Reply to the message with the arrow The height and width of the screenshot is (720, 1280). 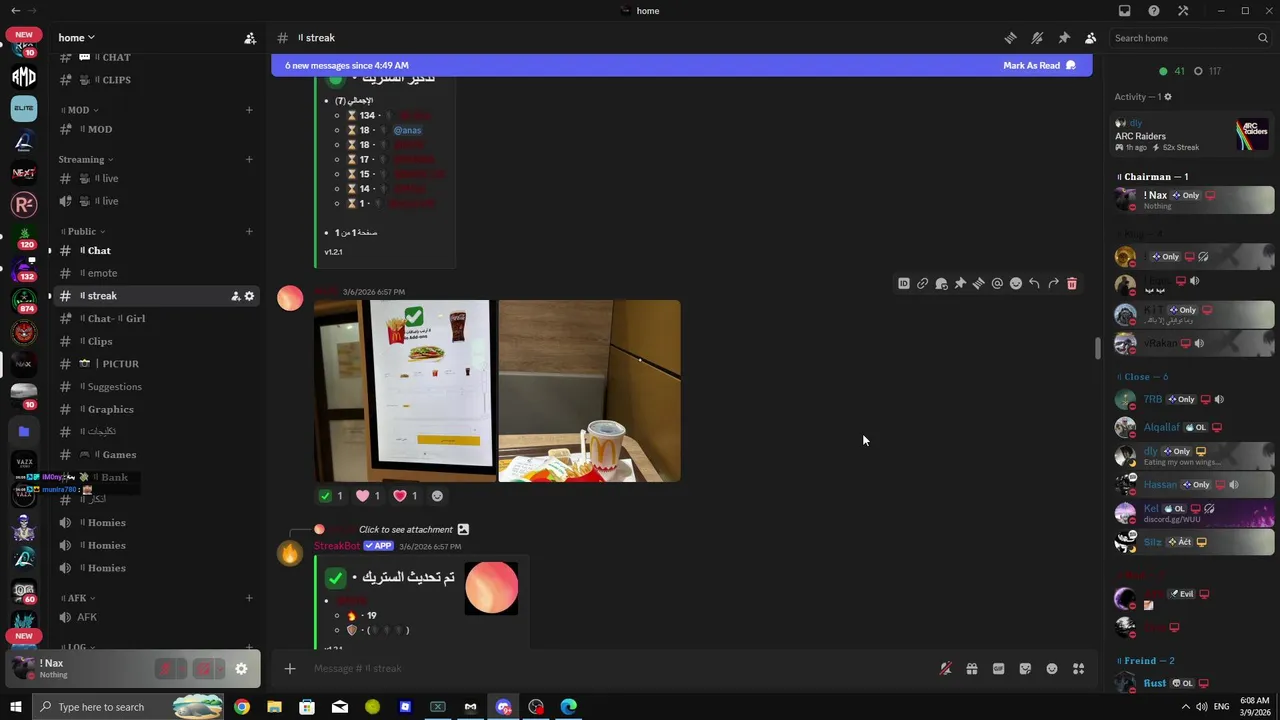(1034, 284)
